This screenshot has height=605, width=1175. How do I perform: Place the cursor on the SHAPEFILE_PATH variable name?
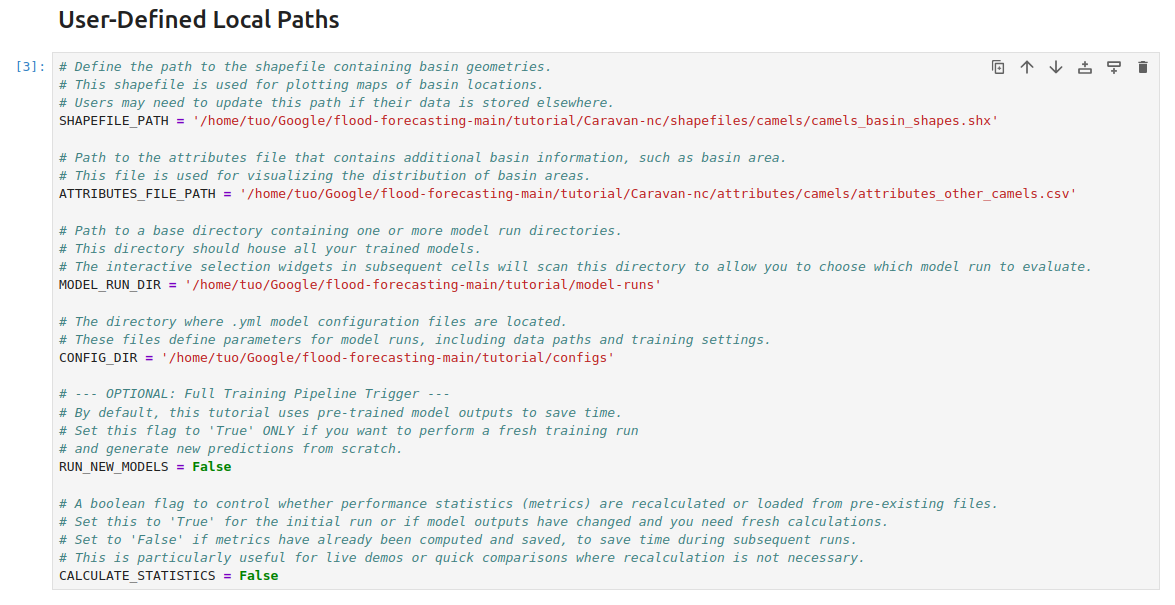pyautogui.click(x=114, y=121)
